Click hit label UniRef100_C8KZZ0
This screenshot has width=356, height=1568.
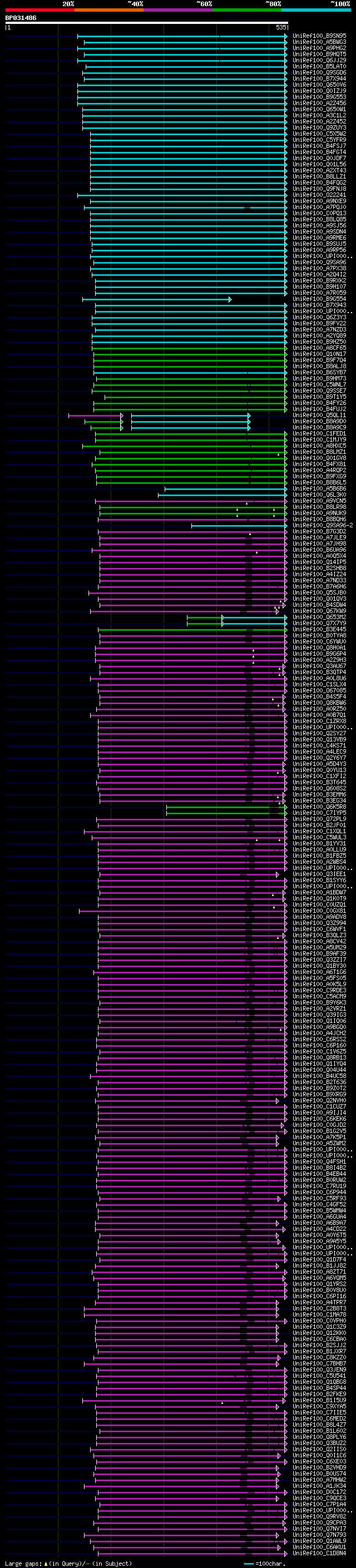click(319, 1357)
